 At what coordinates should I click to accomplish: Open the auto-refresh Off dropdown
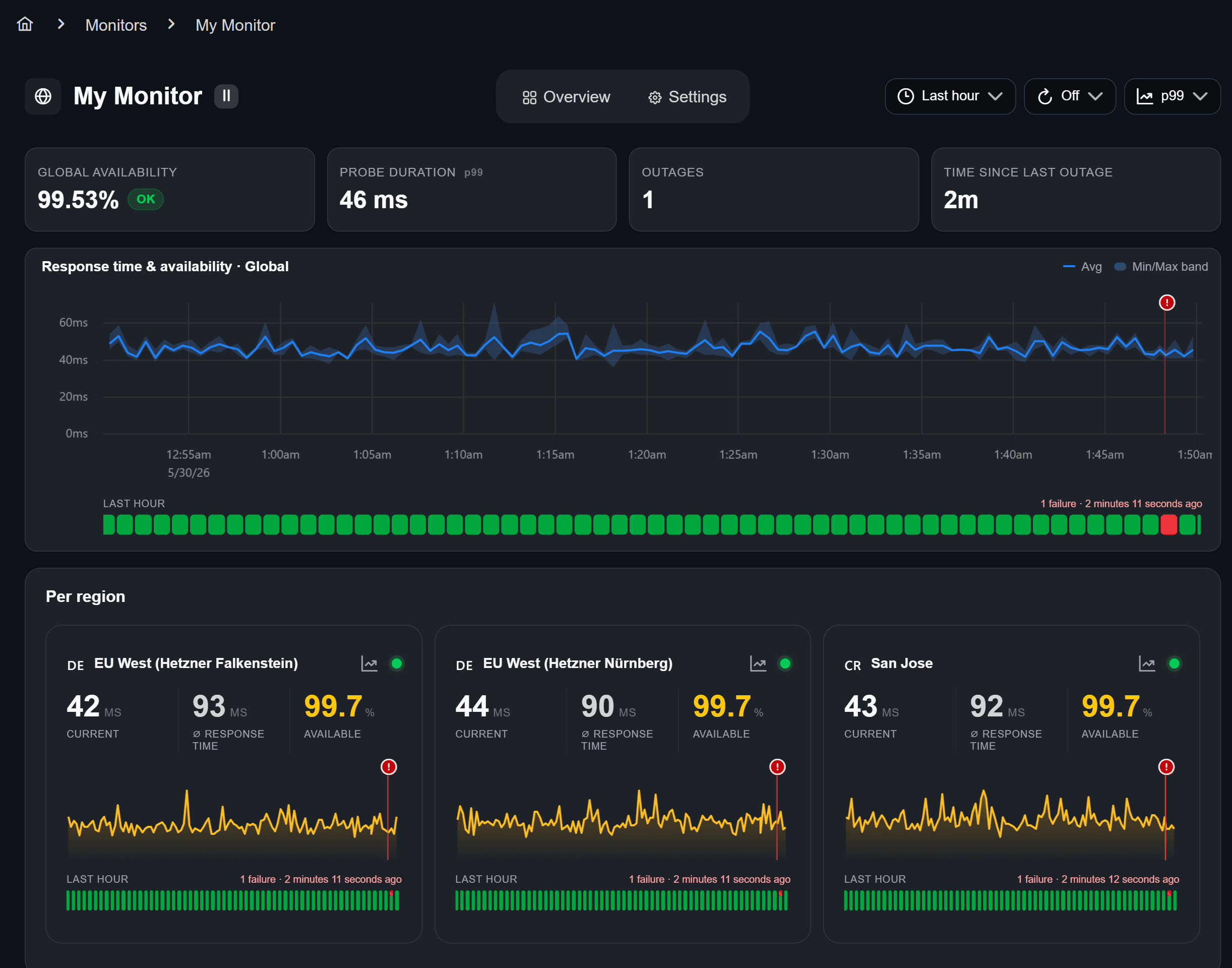coord(1069,96)
